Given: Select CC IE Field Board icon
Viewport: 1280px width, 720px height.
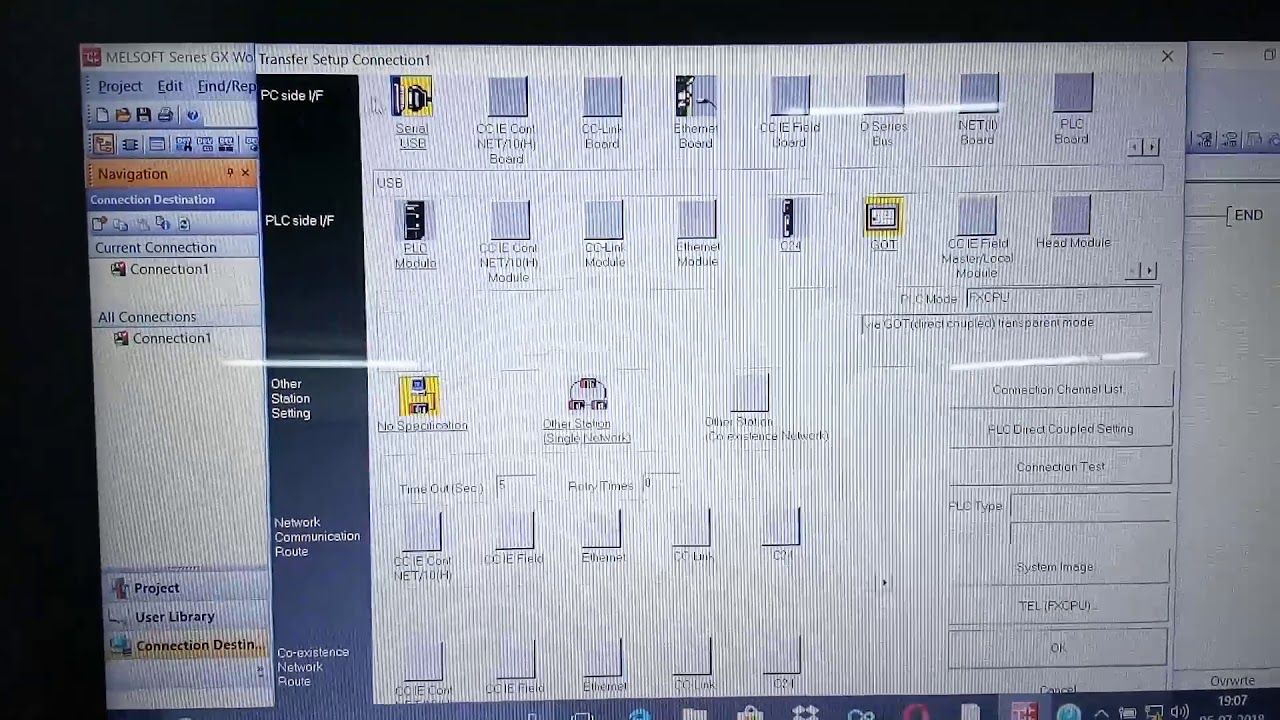Looking at the screenshot, I should [789, 95].
